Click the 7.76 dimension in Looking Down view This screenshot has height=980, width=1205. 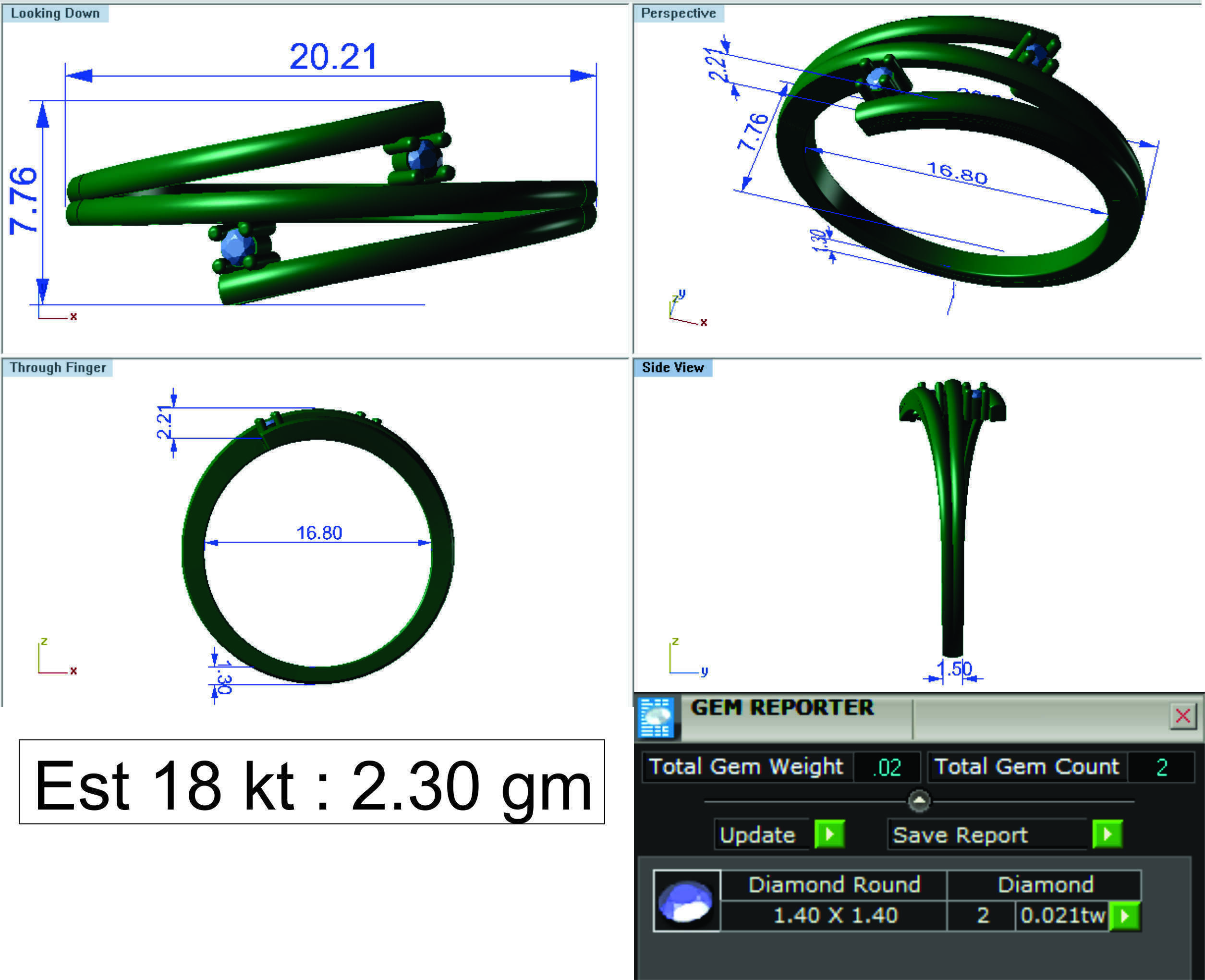coord(24,201)
